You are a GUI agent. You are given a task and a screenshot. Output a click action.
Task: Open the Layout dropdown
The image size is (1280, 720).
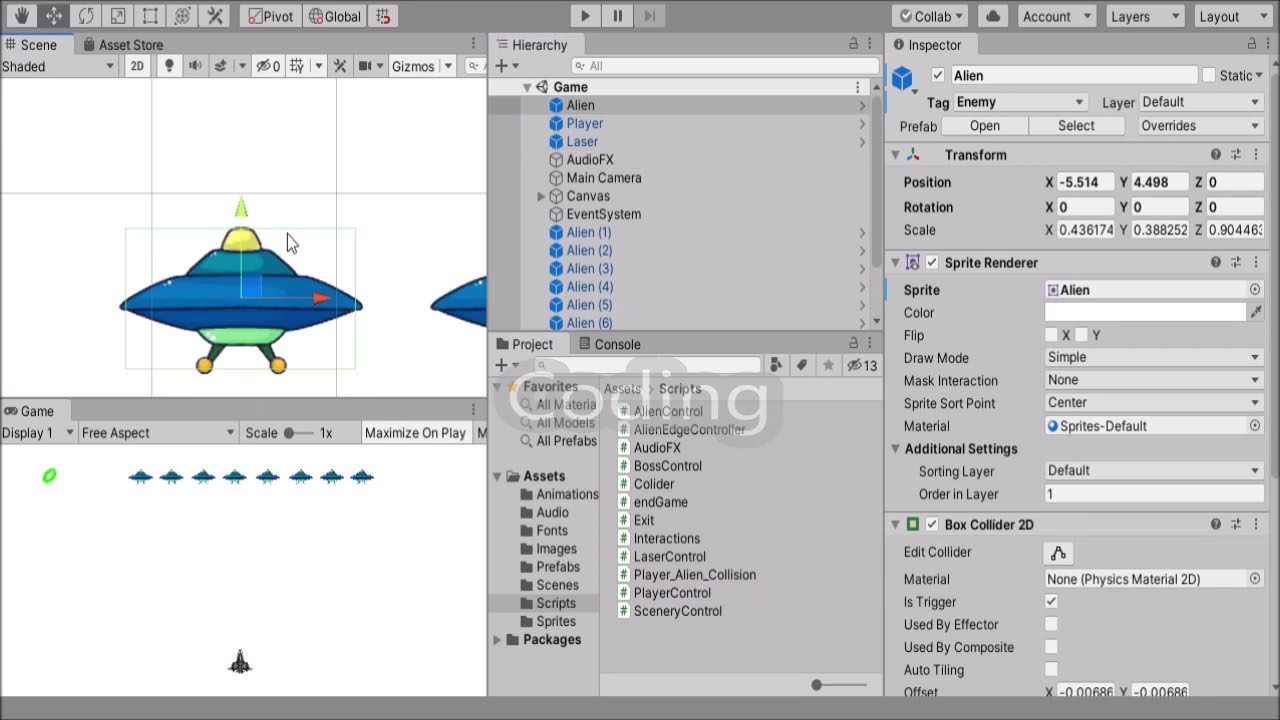tap(1233, 16)
